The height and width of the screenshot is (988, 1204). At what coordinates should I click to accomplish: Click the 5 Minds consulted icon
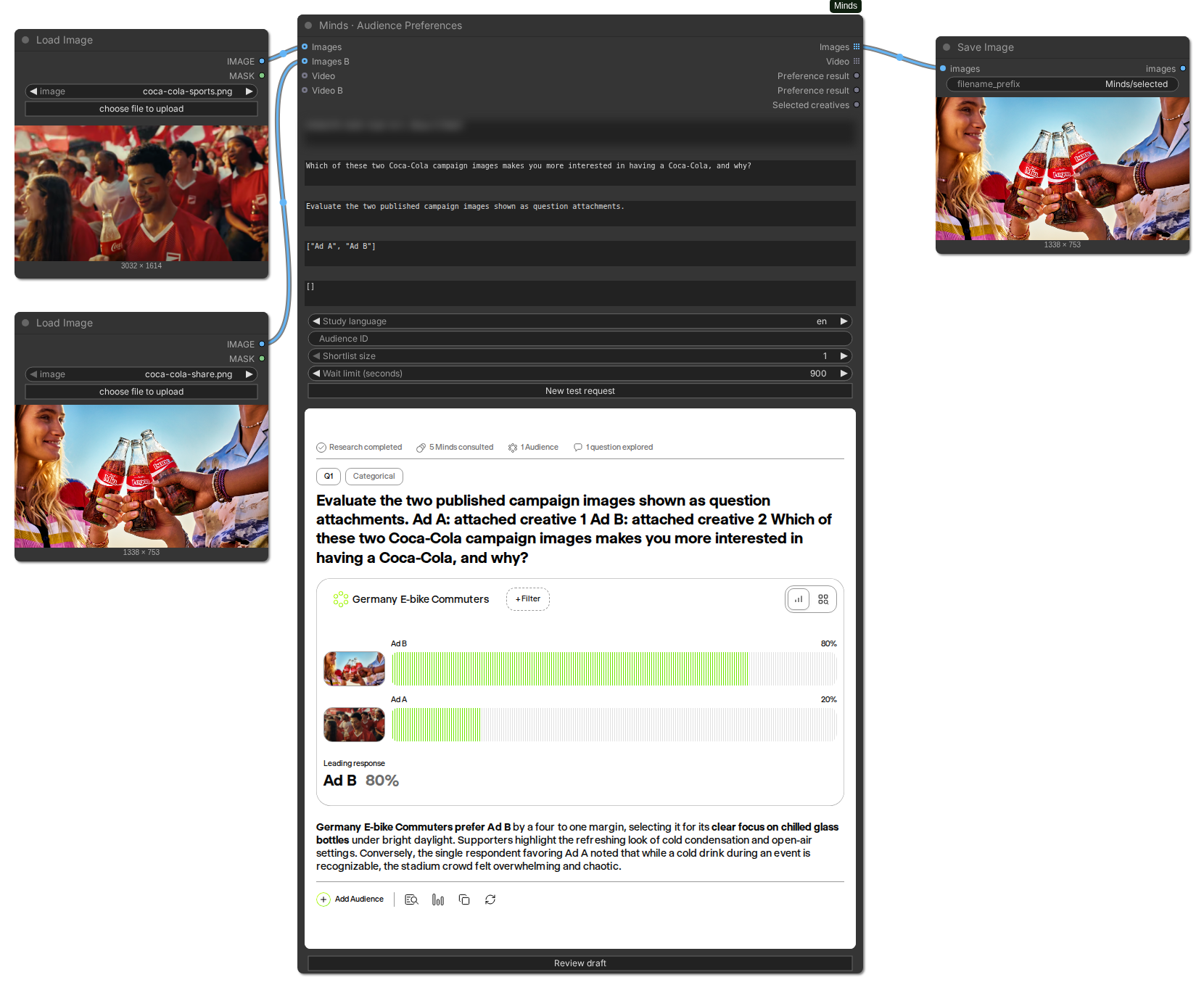pyautogui.click(x=421, y=448)
